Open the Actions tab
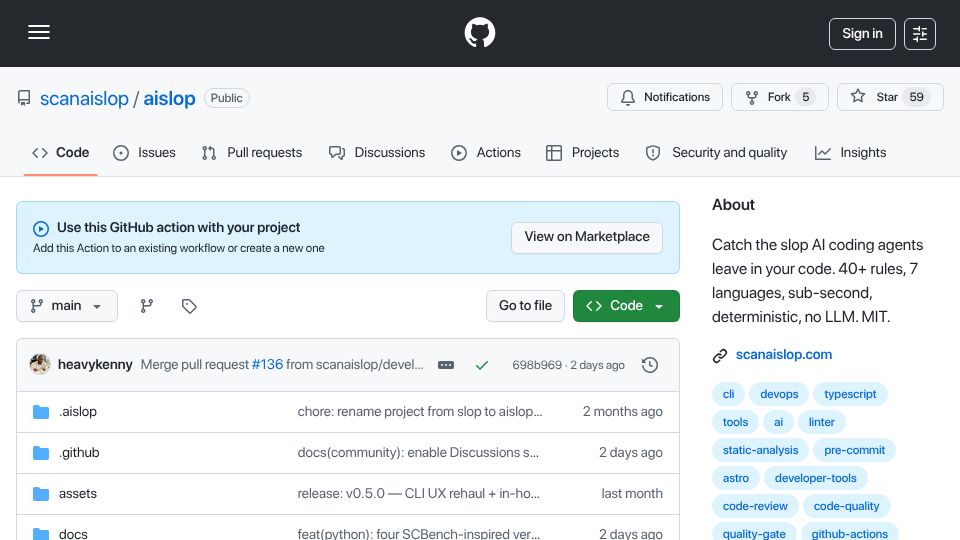This screenshot has width=960, height=540. 486,152
